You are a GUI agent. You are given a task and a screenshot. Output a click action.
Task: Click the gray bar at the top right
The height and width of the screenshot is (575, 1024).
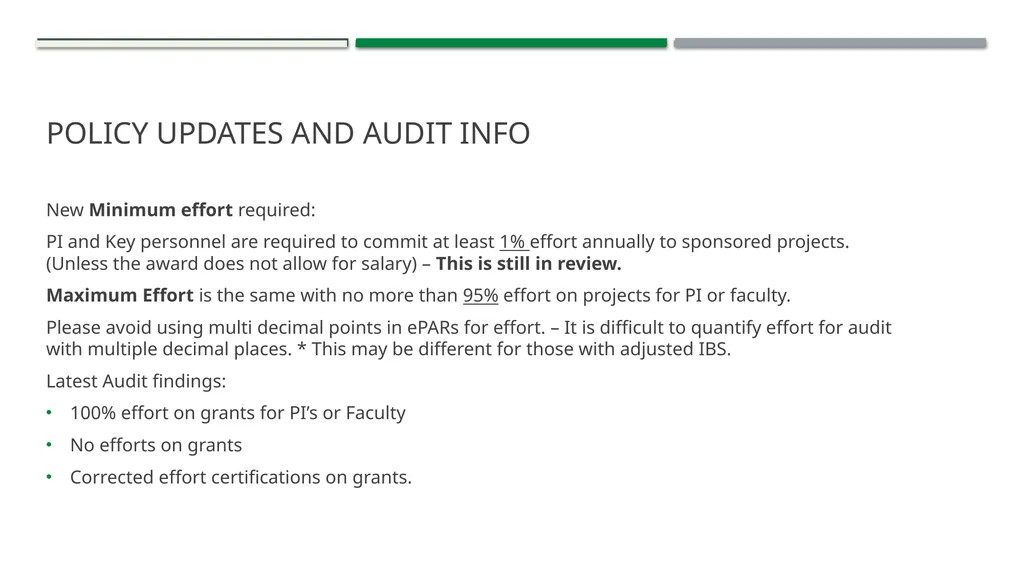pyautogui.click(x=830, y=43)
